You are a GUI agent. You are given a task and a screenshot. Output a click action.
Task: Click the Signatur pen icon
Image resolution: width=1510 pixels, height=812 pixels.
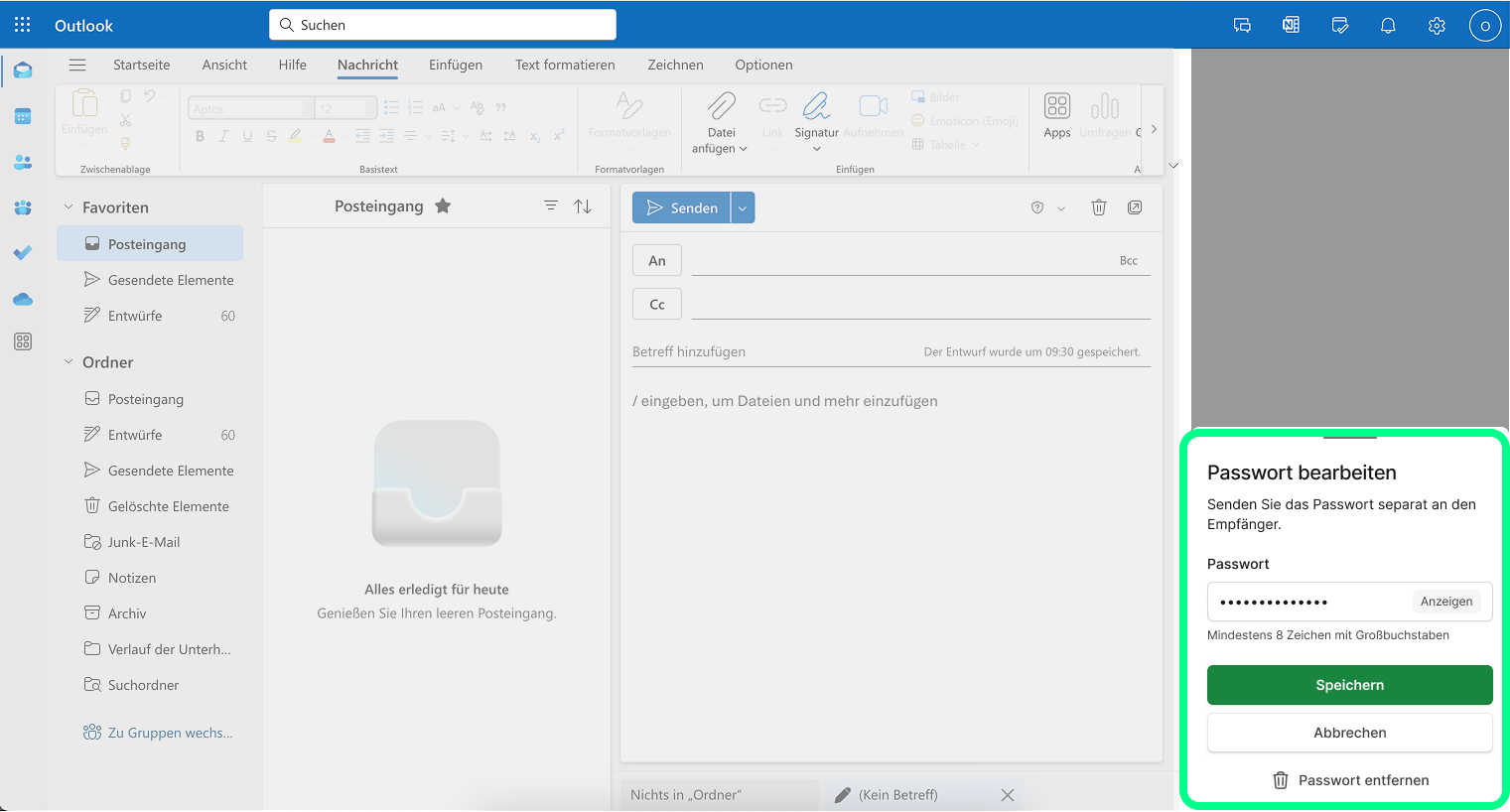tap(816, 107)
